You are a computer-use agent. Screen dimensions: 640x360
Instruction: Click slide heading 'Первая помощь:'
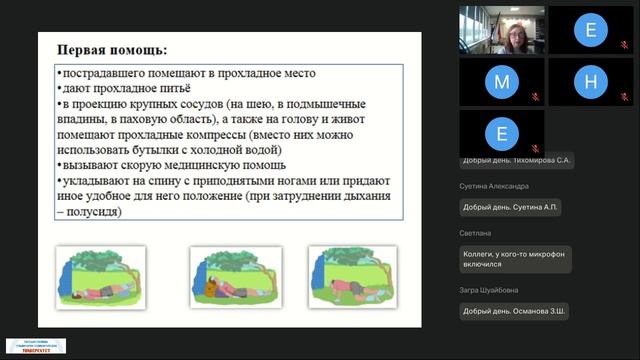(x=112, y=50)
